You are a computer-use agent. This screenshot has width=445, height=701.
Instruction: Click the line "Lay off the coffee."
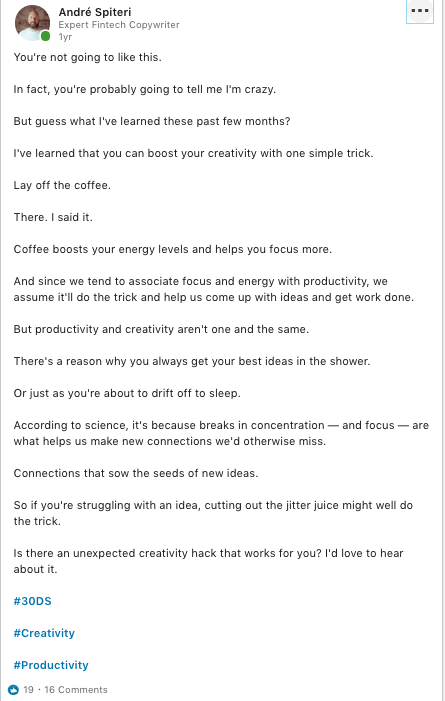click(62, 185)
